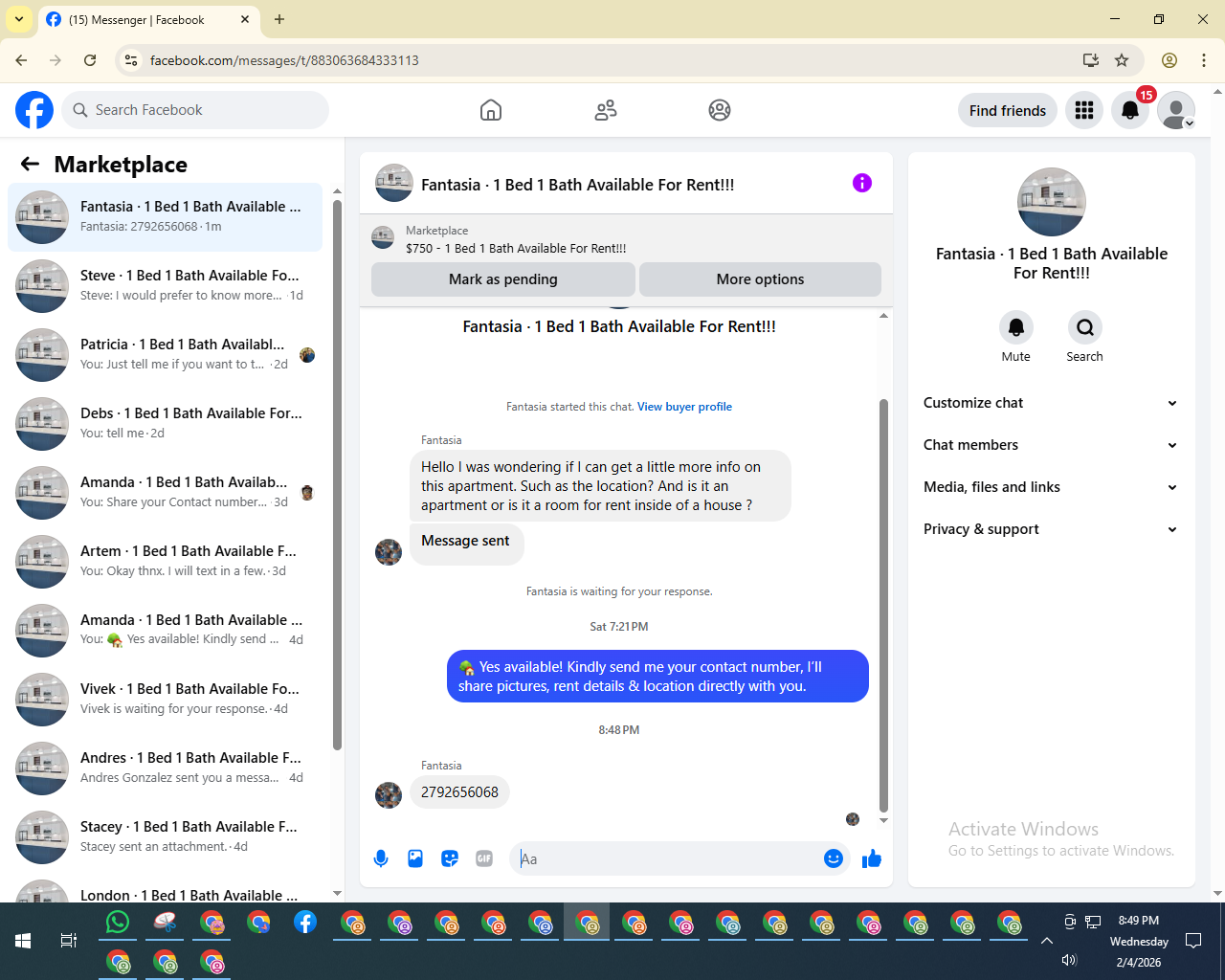The height and width of the screenshot is (980, 1225).
Task: Open Fantasia's large listing photo in sidebar
Action: point(1052,202)
